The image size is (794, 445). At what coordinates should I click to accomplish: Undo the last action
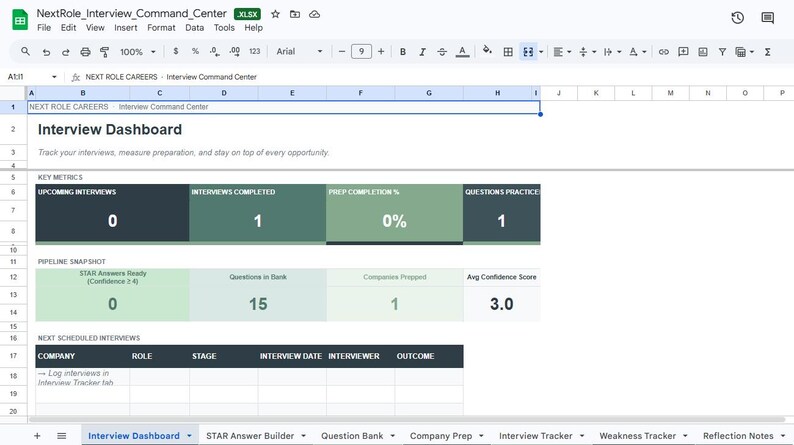pyautogui.click(x=46, y=52)
